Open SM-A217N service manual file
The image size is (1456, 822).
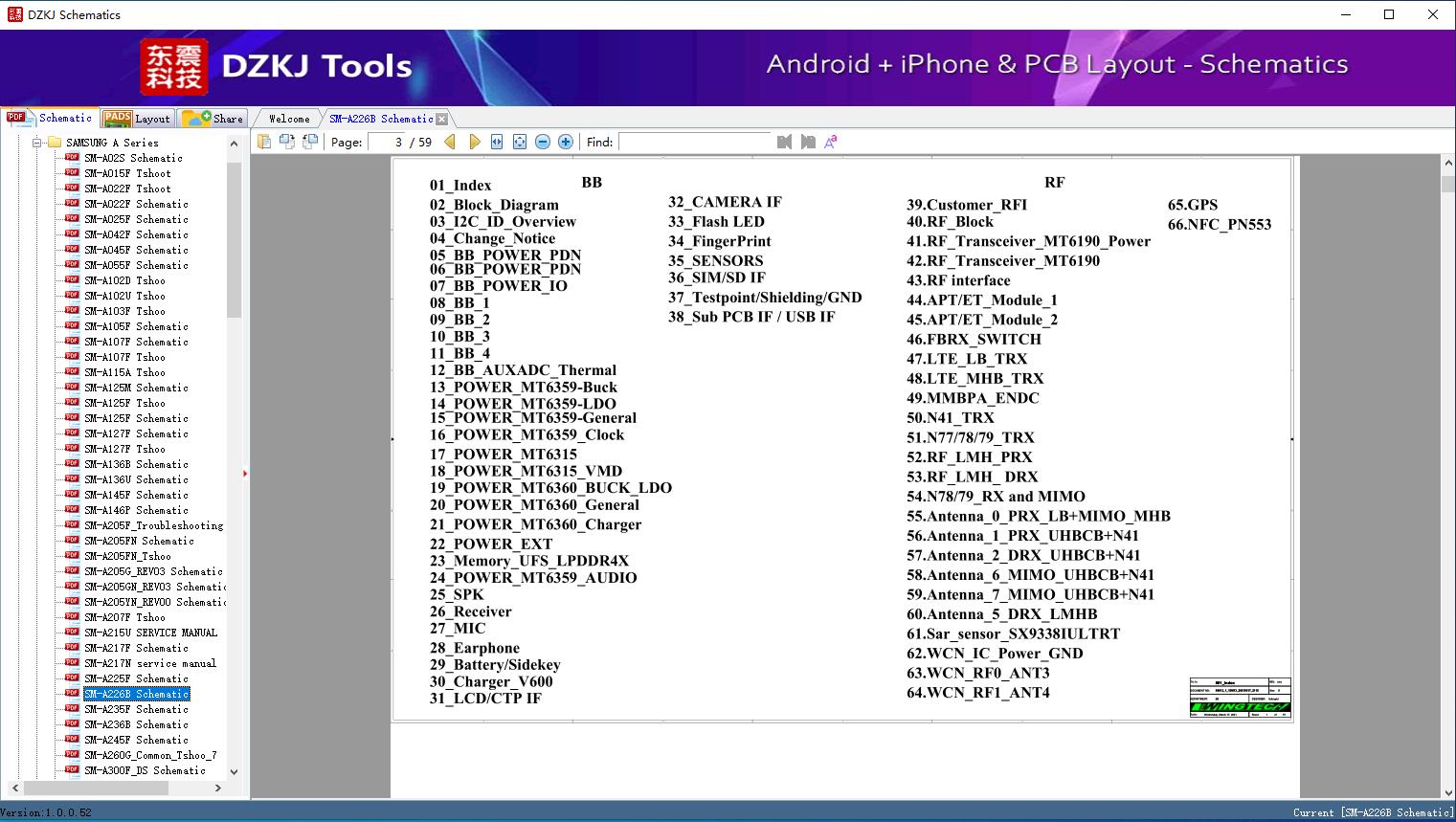click(x=150, y=663)
